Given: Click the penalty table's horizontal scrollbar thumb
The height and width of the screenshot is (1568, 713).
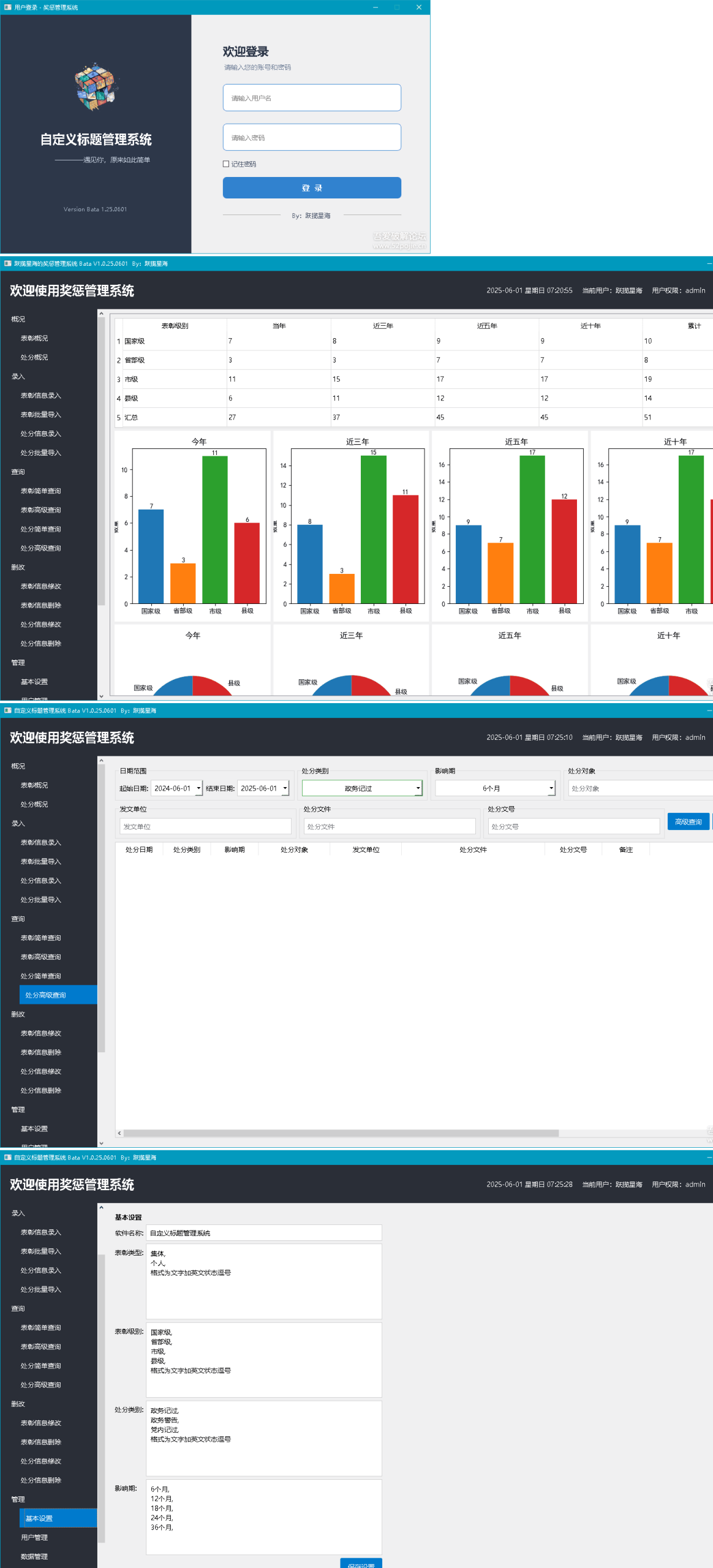Looking at the screenshot, I should coord(341,1133).
